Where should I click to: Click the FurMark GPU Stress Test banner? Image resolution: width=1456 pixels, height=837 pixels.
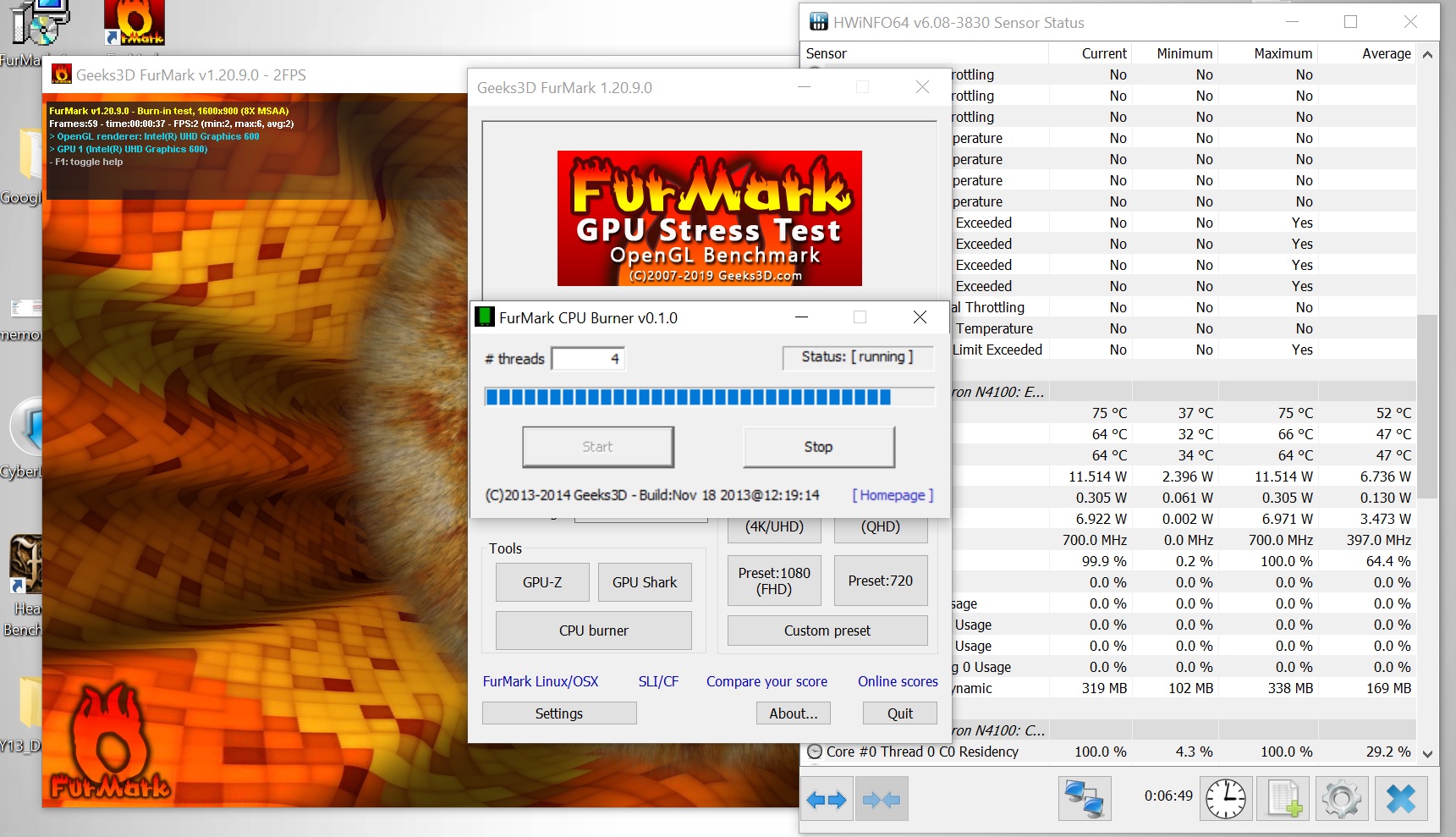tap(710, 218)
